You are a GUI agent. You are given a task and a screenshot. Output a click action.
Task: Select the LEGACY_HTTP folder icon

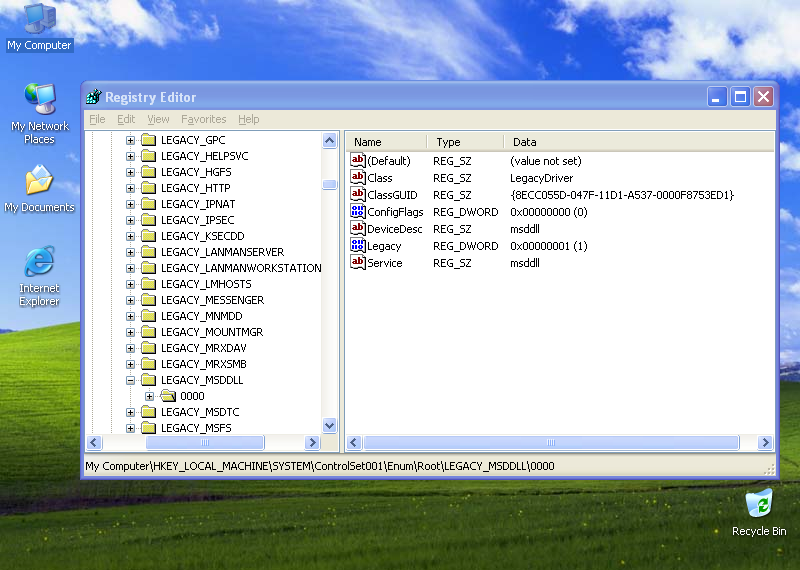pos(148,188)
